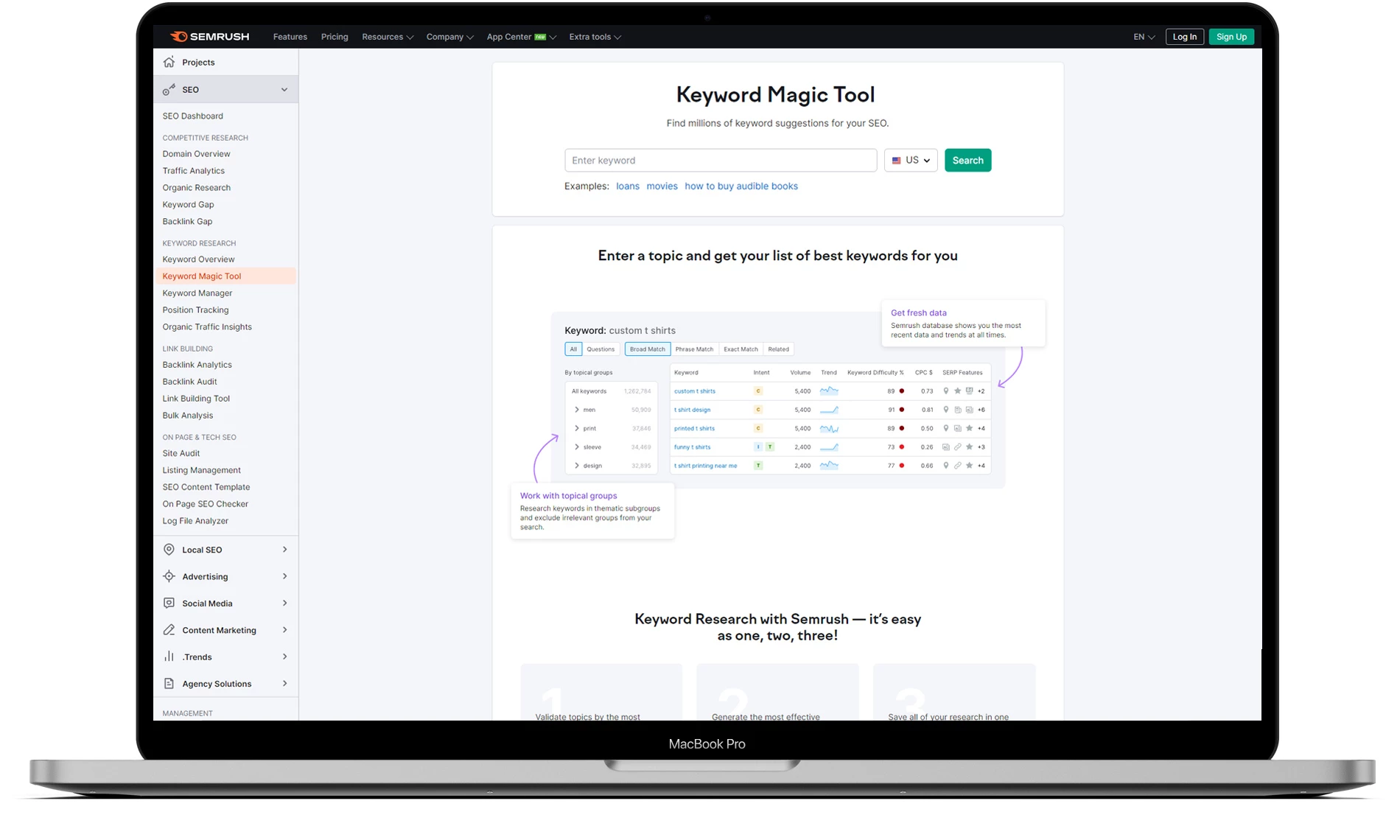
Task: Click the Sign Up button
Action: point(1231,37)
